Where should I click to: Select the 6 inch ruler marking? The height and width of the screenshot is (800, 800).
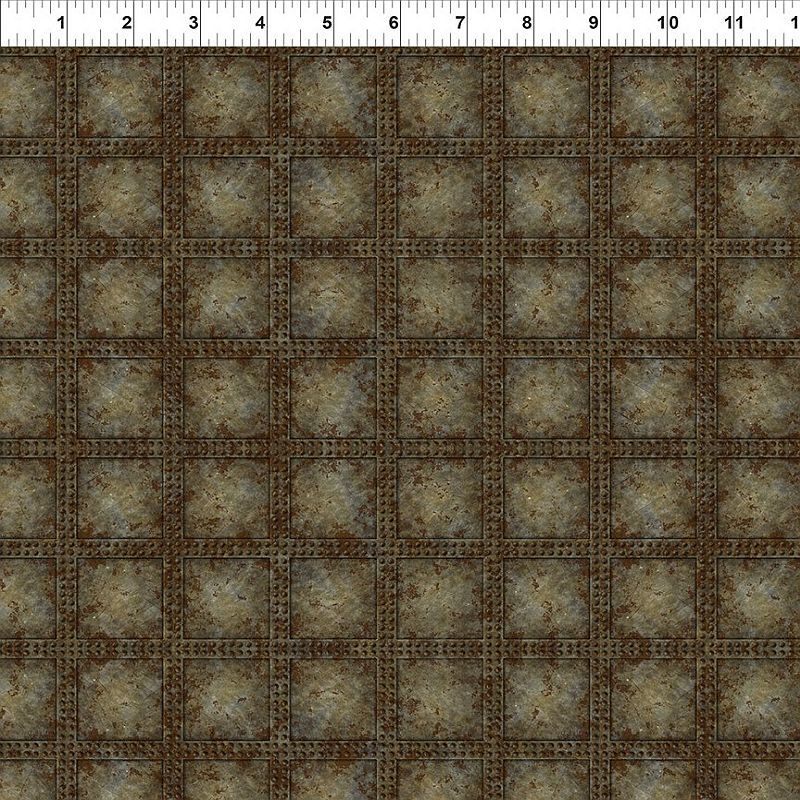tap(394, 23)
